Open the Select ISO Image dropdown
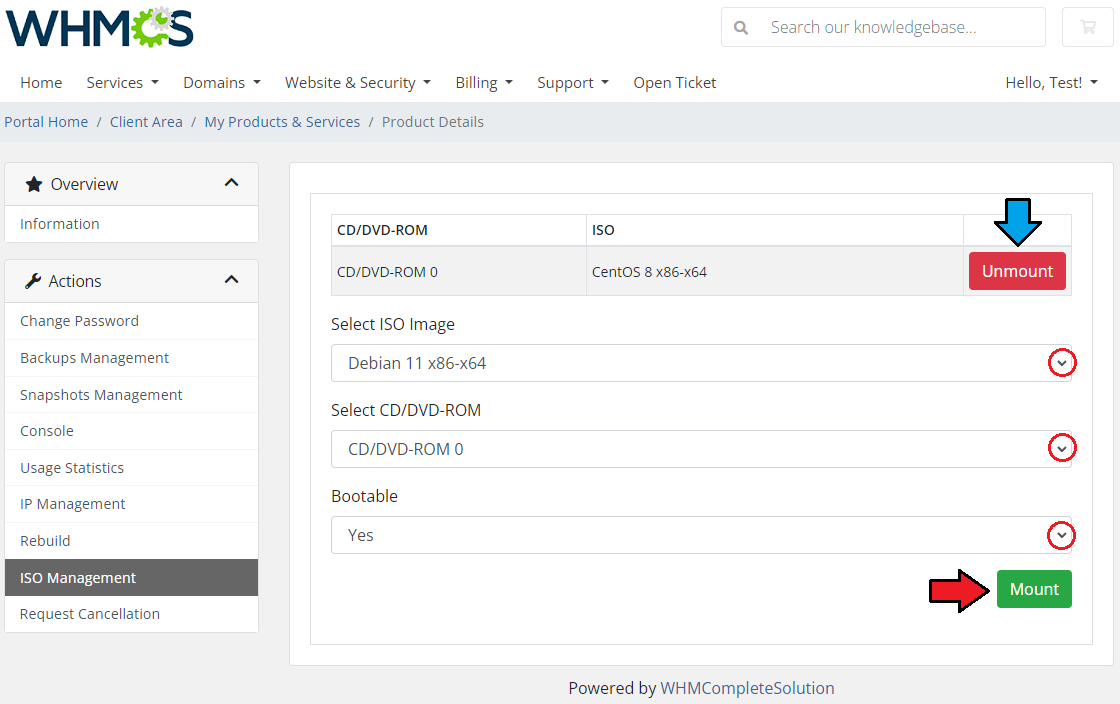Image resolution: width=1120 pixels, height=704 pixels. coord(701,363)
